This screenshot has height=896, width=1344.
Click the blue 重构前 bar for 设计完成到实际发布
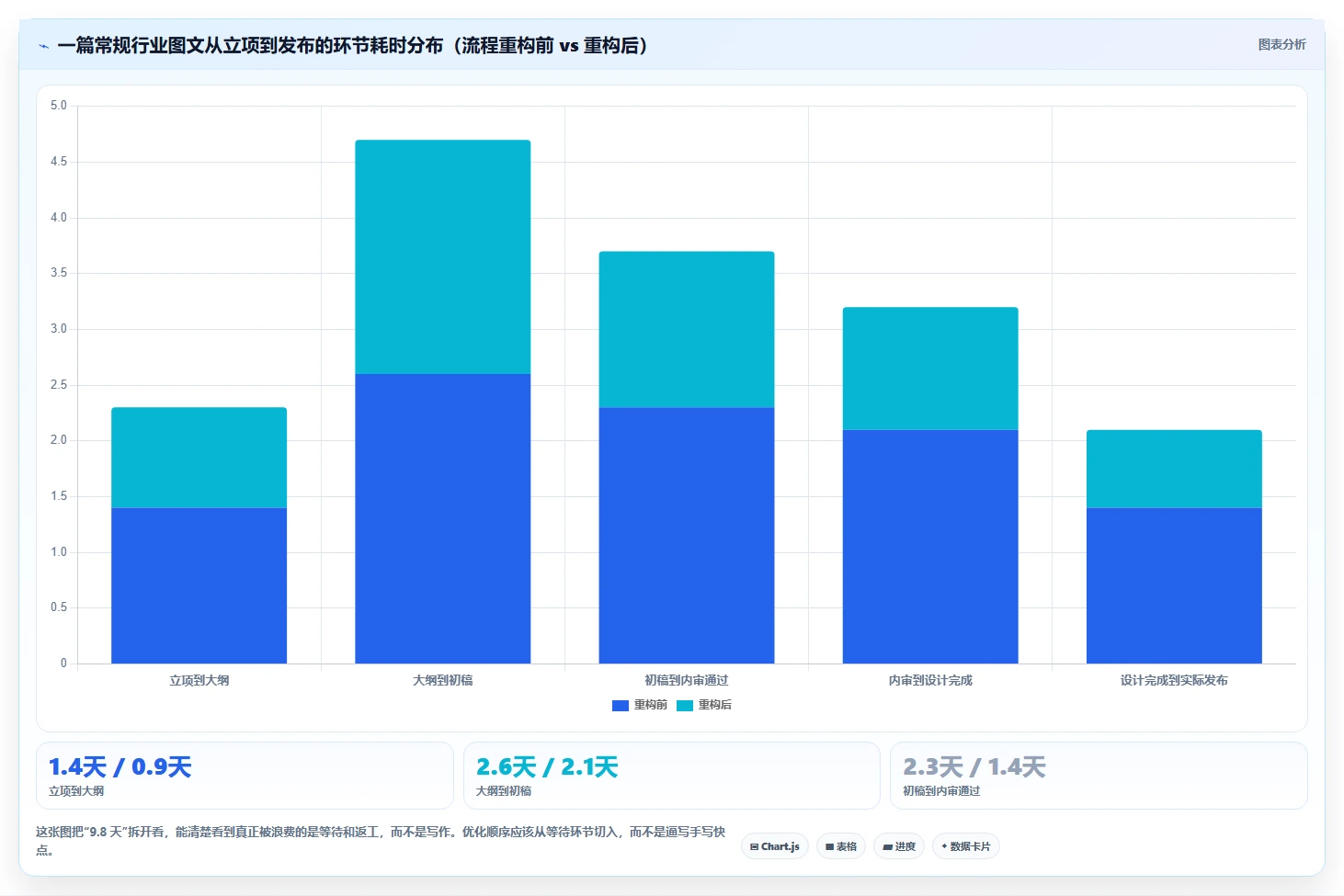click(1174, 585)
